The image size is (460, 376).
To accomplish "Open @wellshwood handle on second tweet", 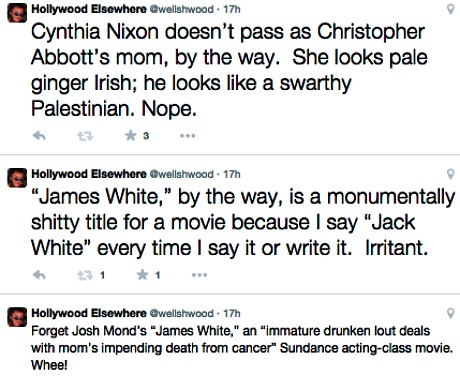I will (182, 174).
